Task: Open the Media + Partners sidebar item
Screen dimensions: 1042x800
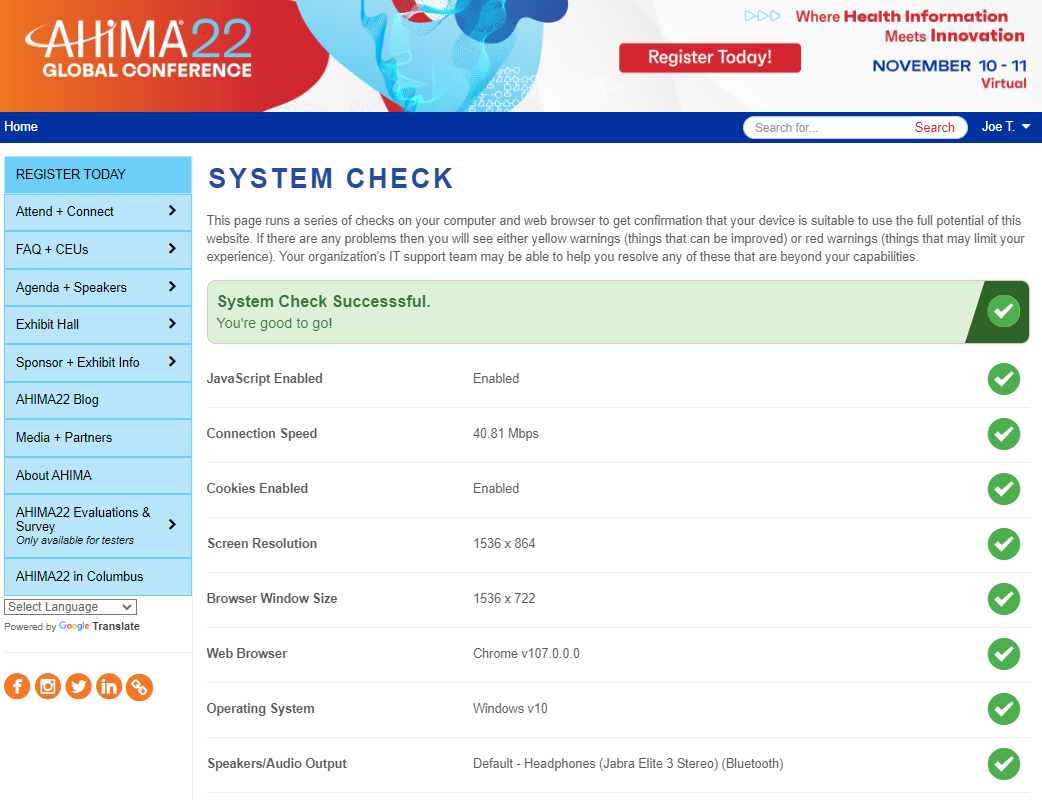Action: coord(98,438)
